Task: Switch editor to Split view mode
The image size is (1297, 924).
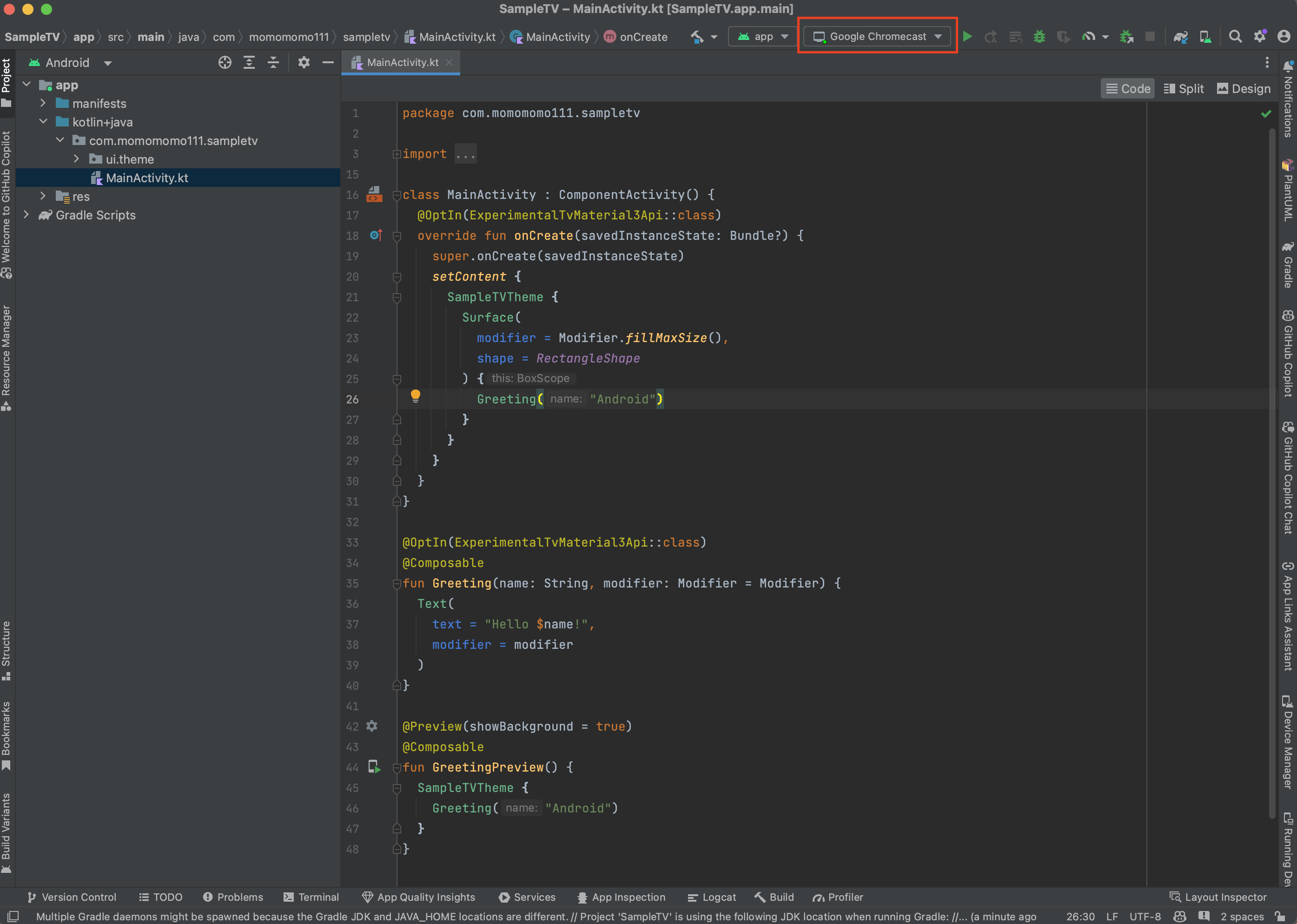Action: (x=1184, y=89)
